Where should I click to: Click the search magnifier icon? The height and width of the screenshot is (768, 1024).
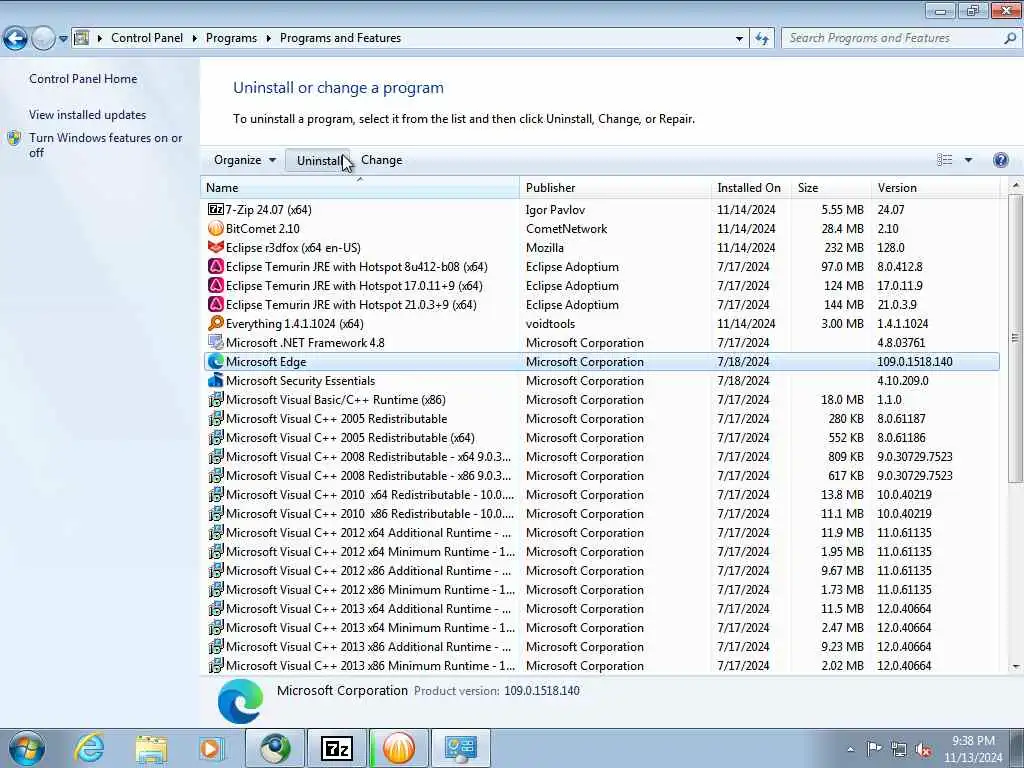click(1009, 39)
